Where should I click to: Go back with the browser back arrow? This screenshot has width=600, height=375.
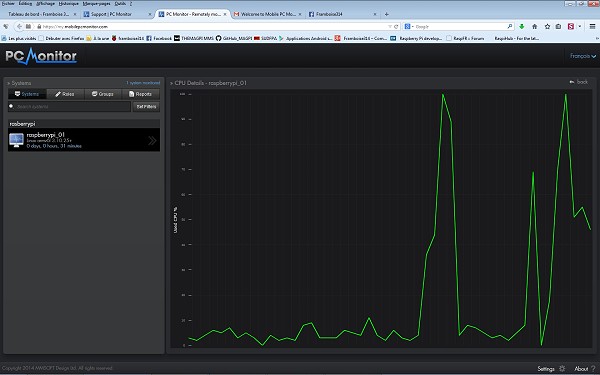pos(19,26)
